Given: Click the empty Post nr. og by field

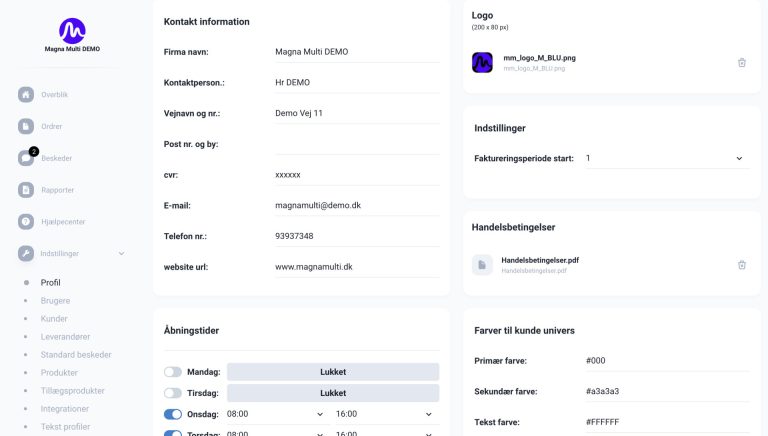Looking at the screenshot, I should coord(357,144).
